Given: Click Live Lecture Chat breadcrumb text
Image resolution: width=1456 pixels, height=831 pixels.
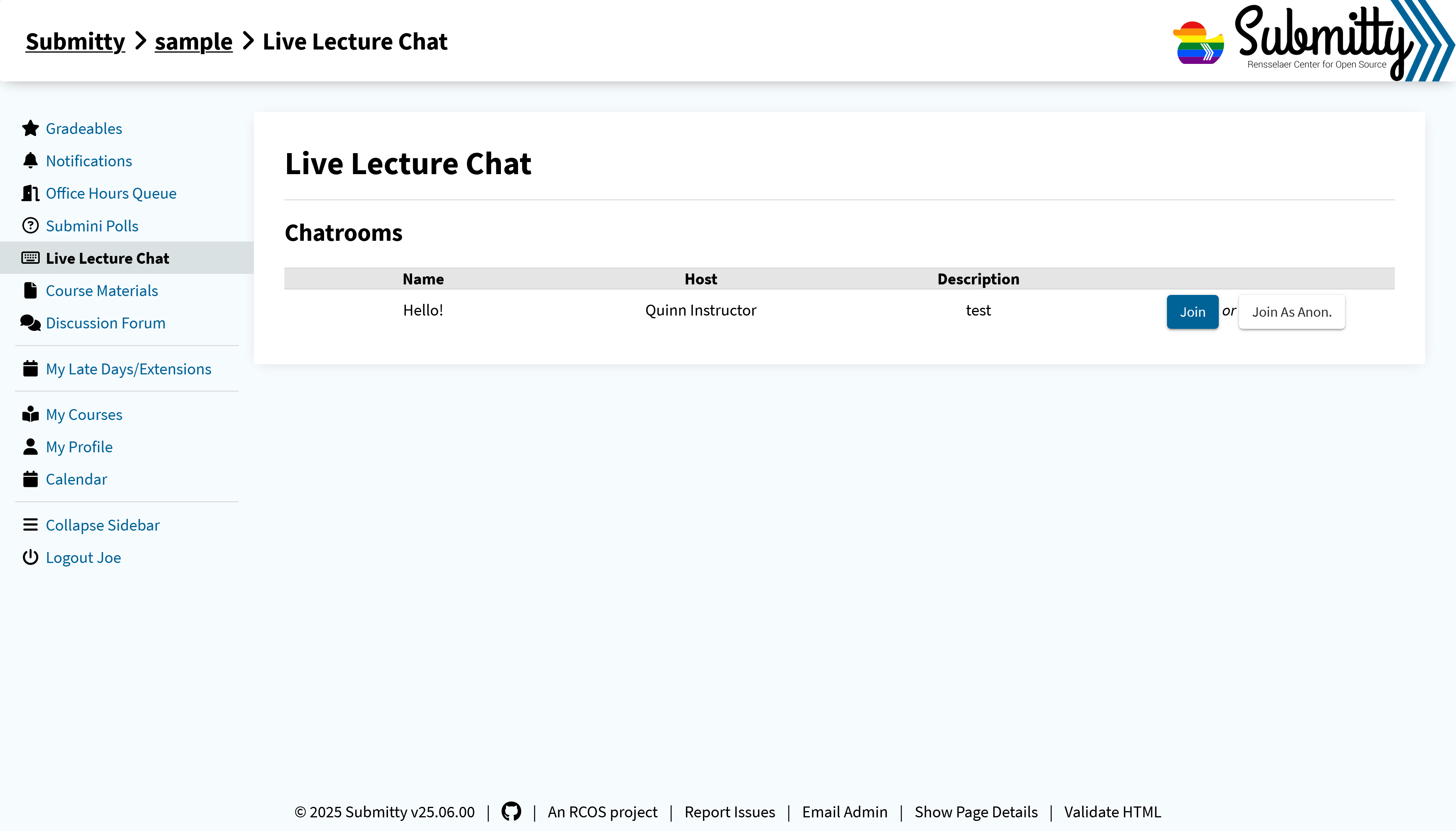Looking at the screenshot, I should click(x=355, y=42).
